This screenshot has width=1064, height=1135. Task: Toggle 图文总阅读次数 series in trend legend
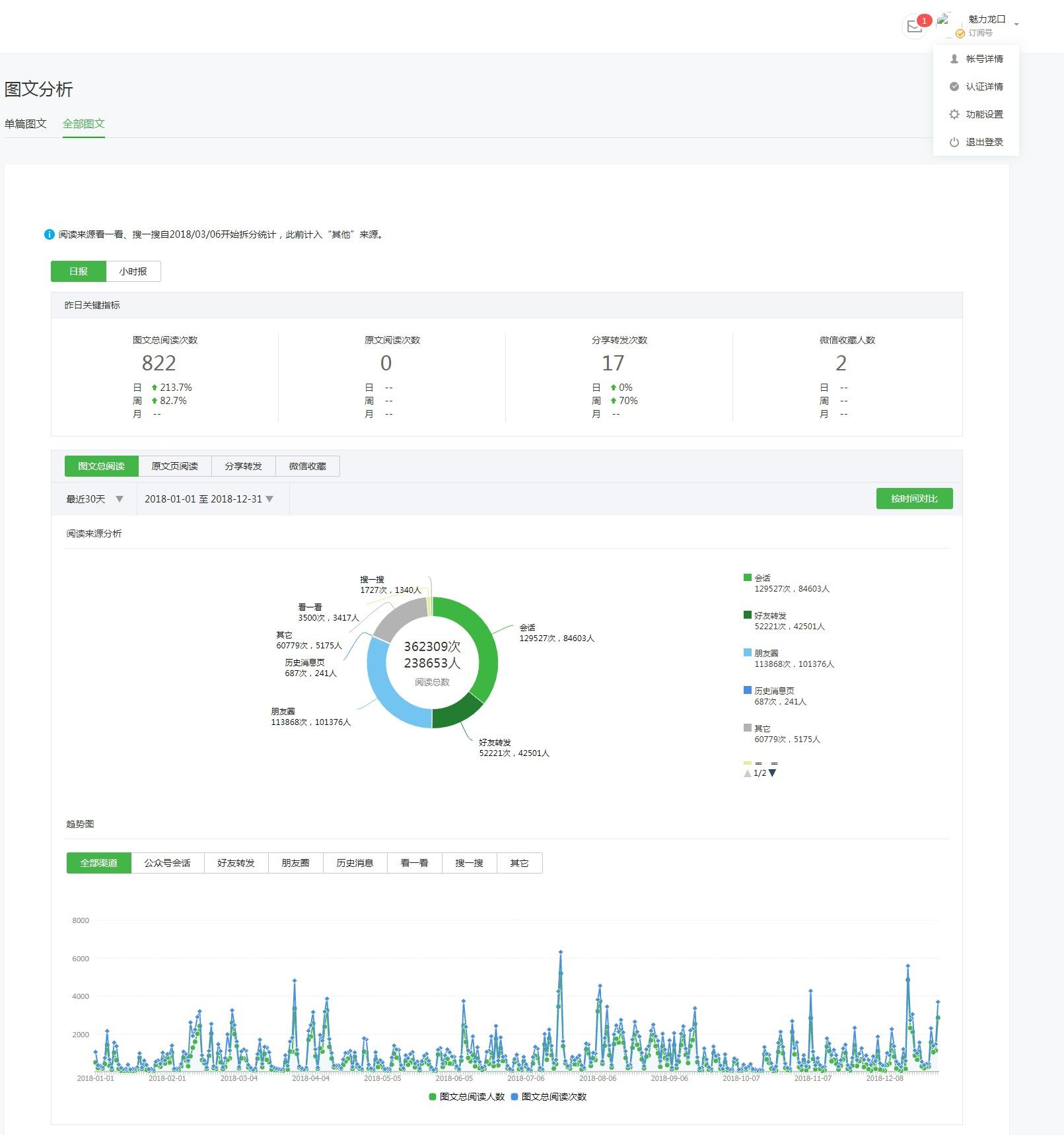548,1097
